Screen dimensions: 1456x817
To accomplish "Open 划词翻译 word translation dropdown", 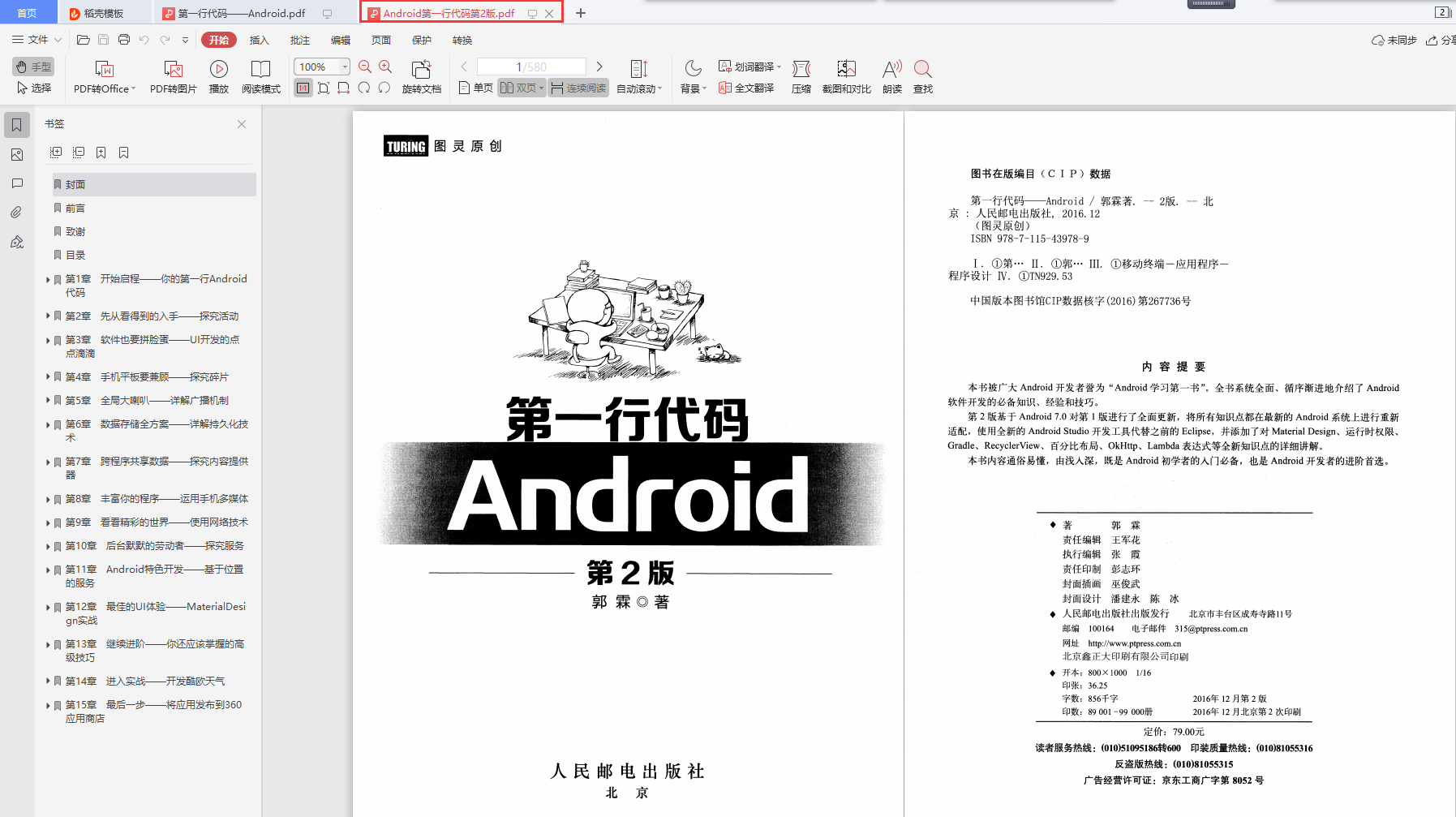I will pyautogui.click(x=749, y=67).
